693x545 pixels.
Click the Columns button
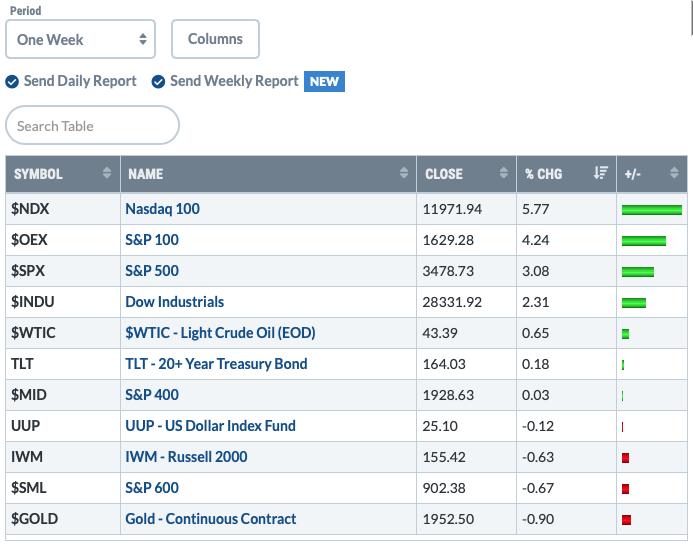click(215, 39)
